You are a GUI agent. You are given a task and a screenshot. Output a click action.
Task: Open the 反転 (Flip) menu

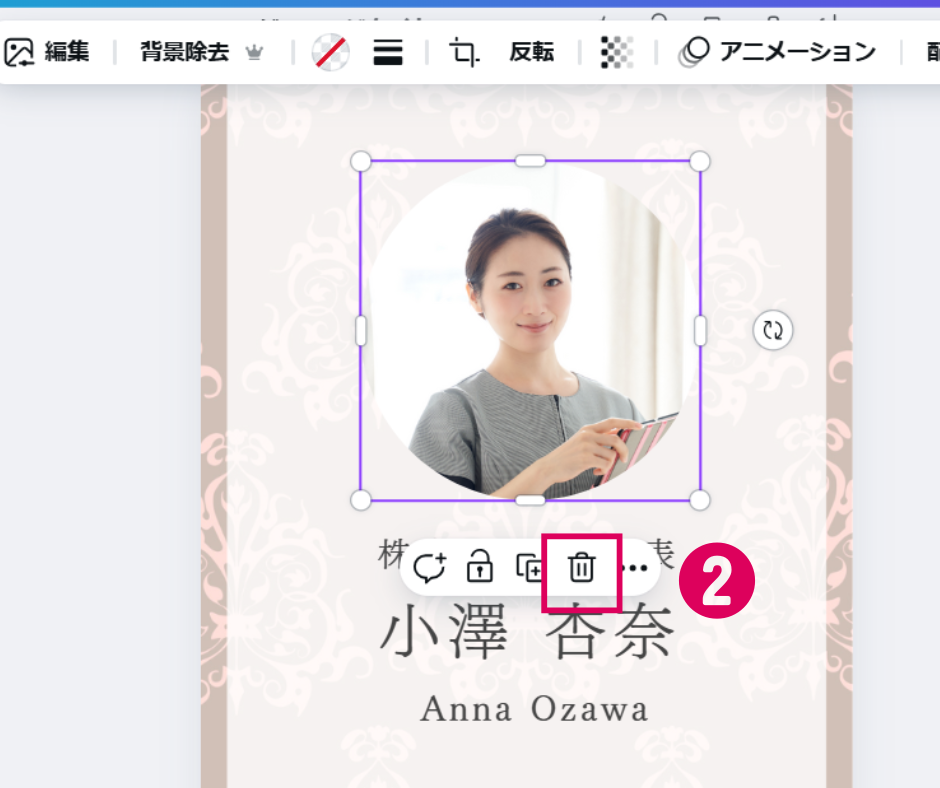(x=531, y=52)
